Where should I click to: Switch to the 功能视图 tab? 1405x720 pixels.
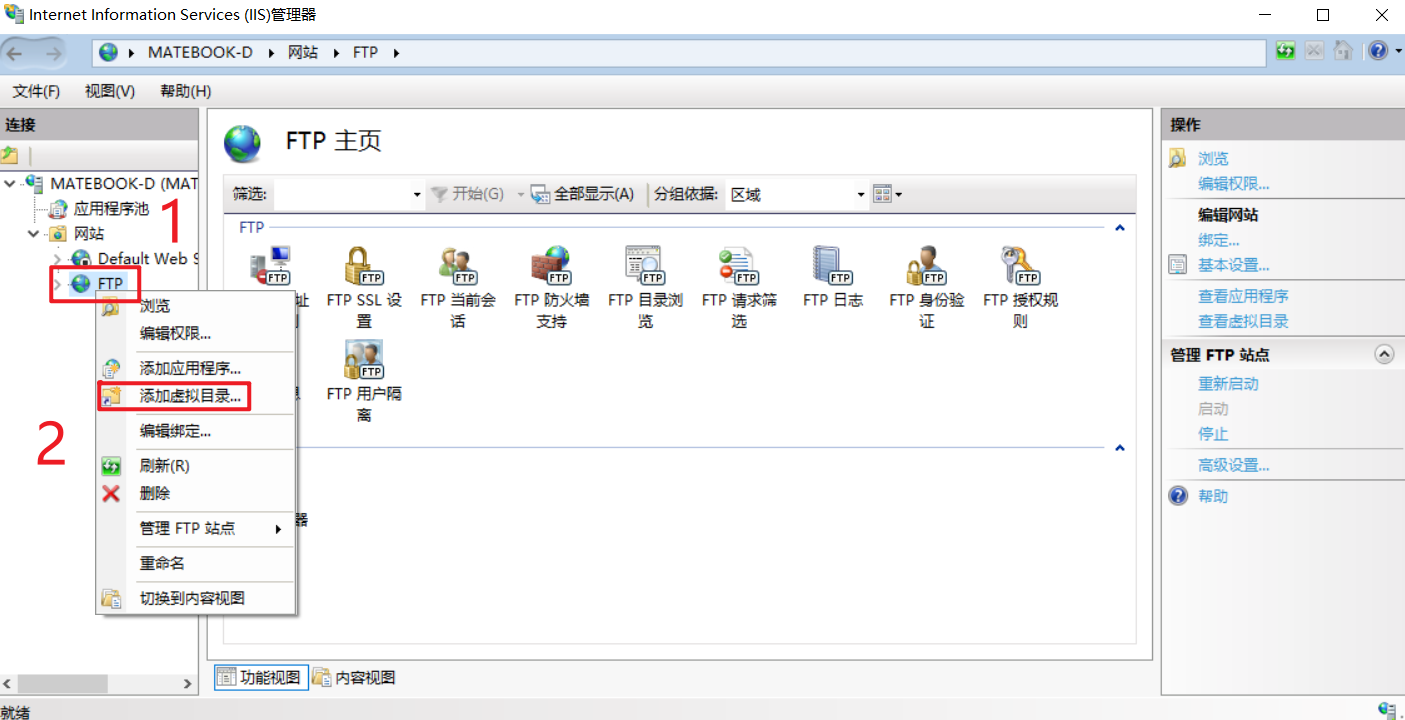point(259,677)
